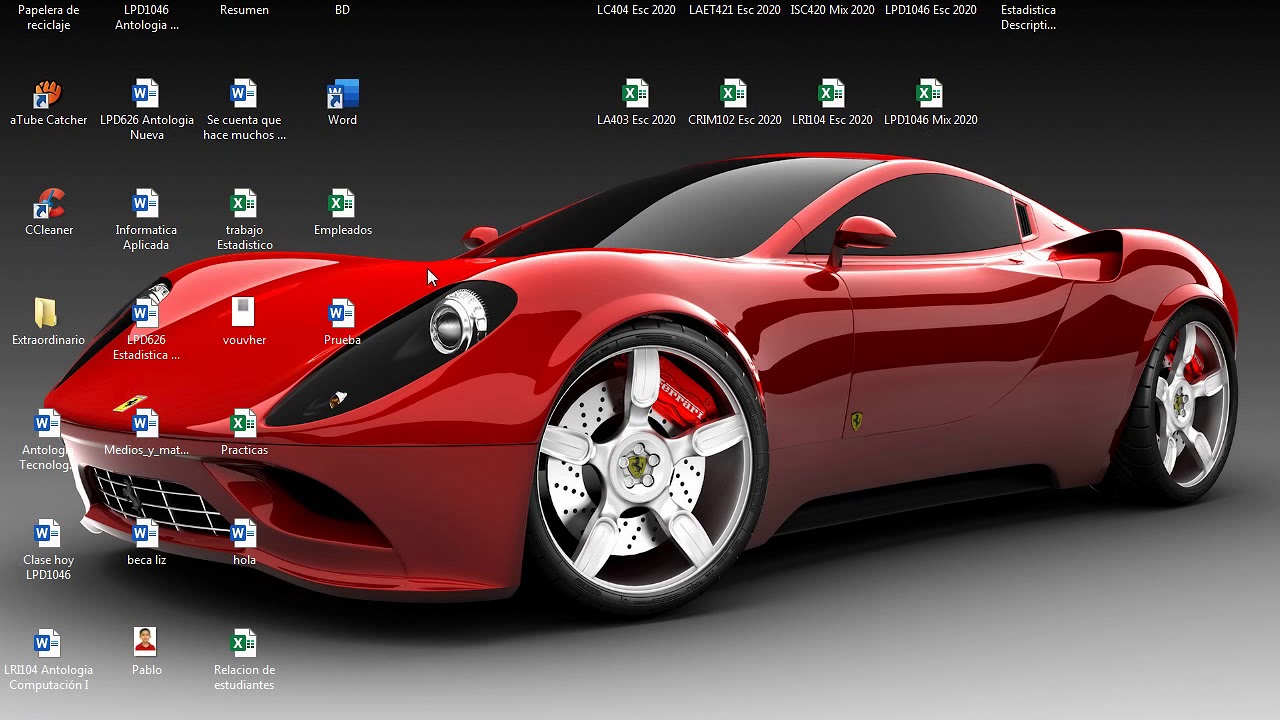Select the Prueba Word document icon
The height and width of the screenshot is (720, 1280).
tap(342, 314)
